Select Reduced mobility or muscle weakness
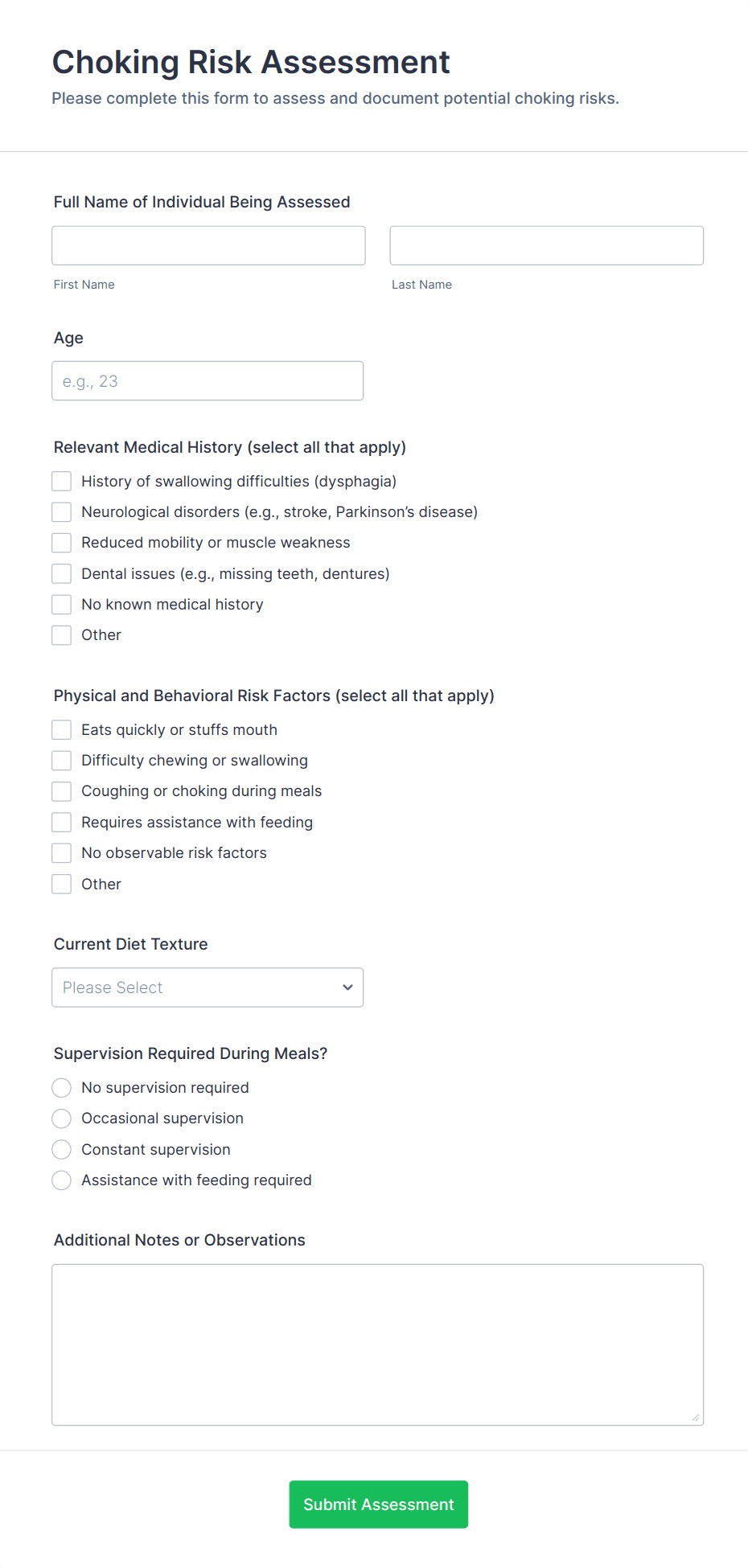Viewport: 748px width, 1568px height. pos(62,543)
